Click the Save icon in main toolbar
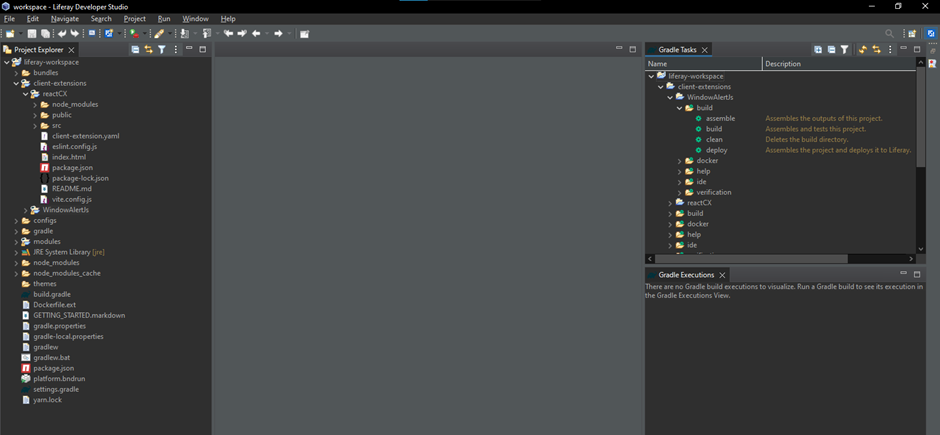940x435 pixels. (x=32, y=34)
